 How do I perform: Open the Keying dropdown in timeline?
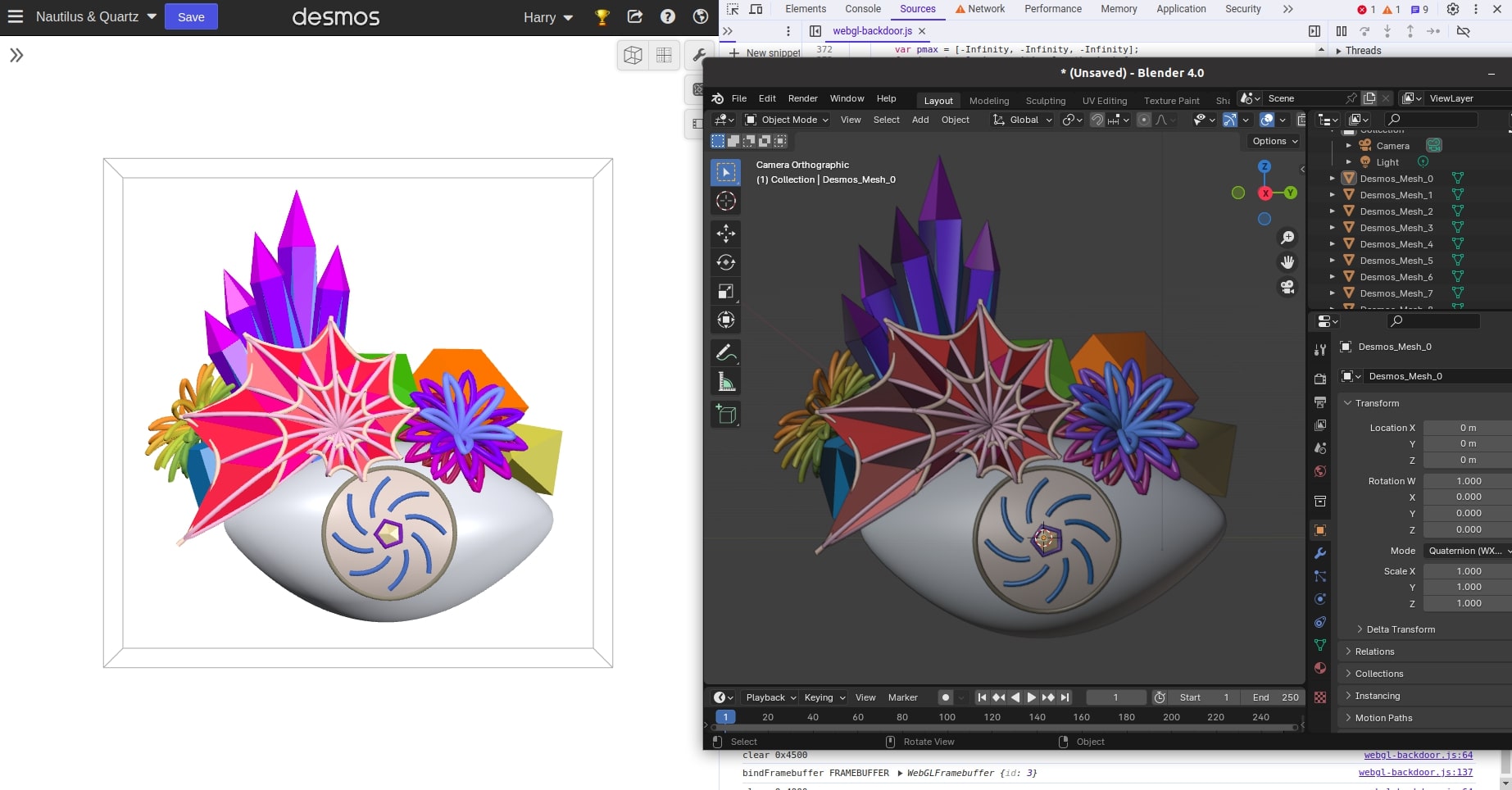coord(824,697)
